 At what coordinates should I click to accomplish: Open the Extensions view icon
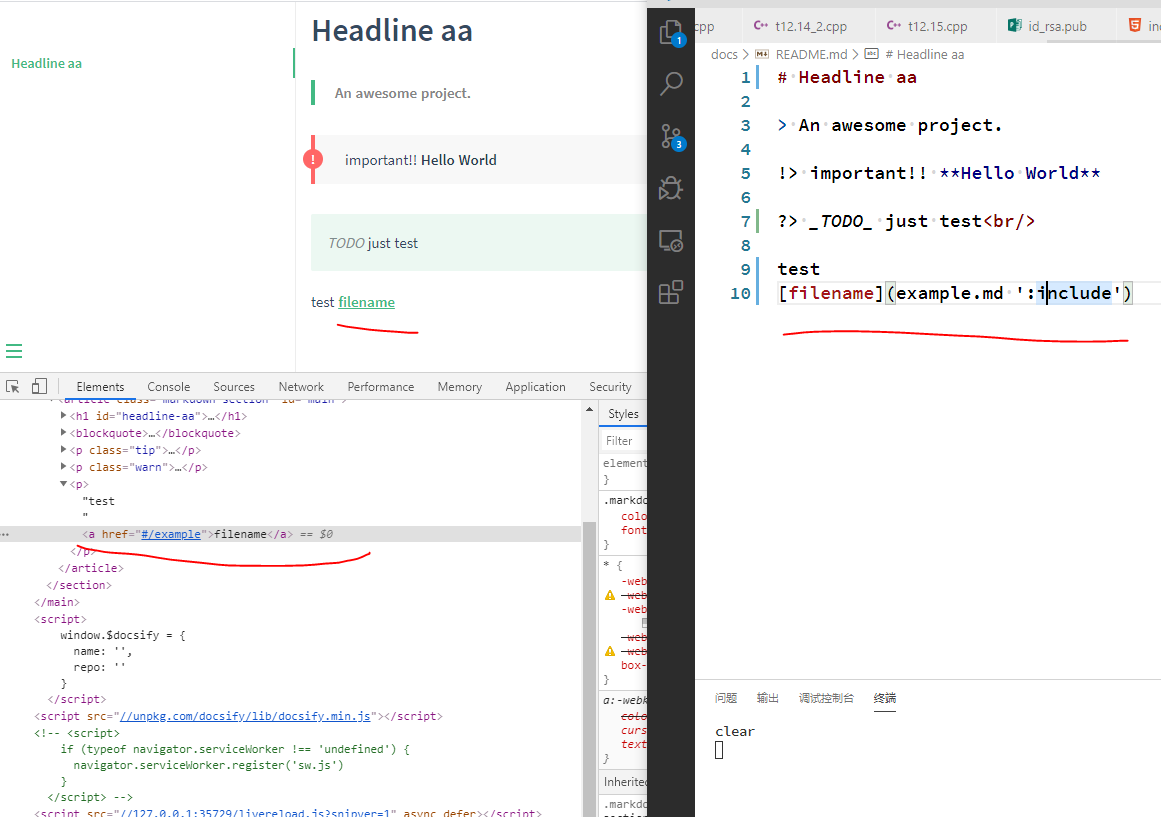tap(671, 292)
